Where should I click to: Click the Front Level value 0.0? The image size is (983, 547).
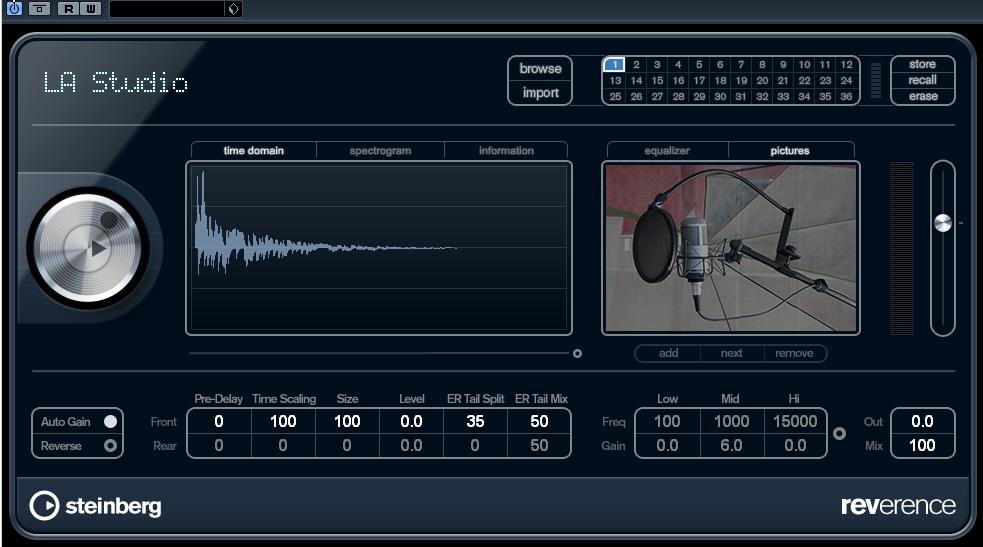pos(411,422)
